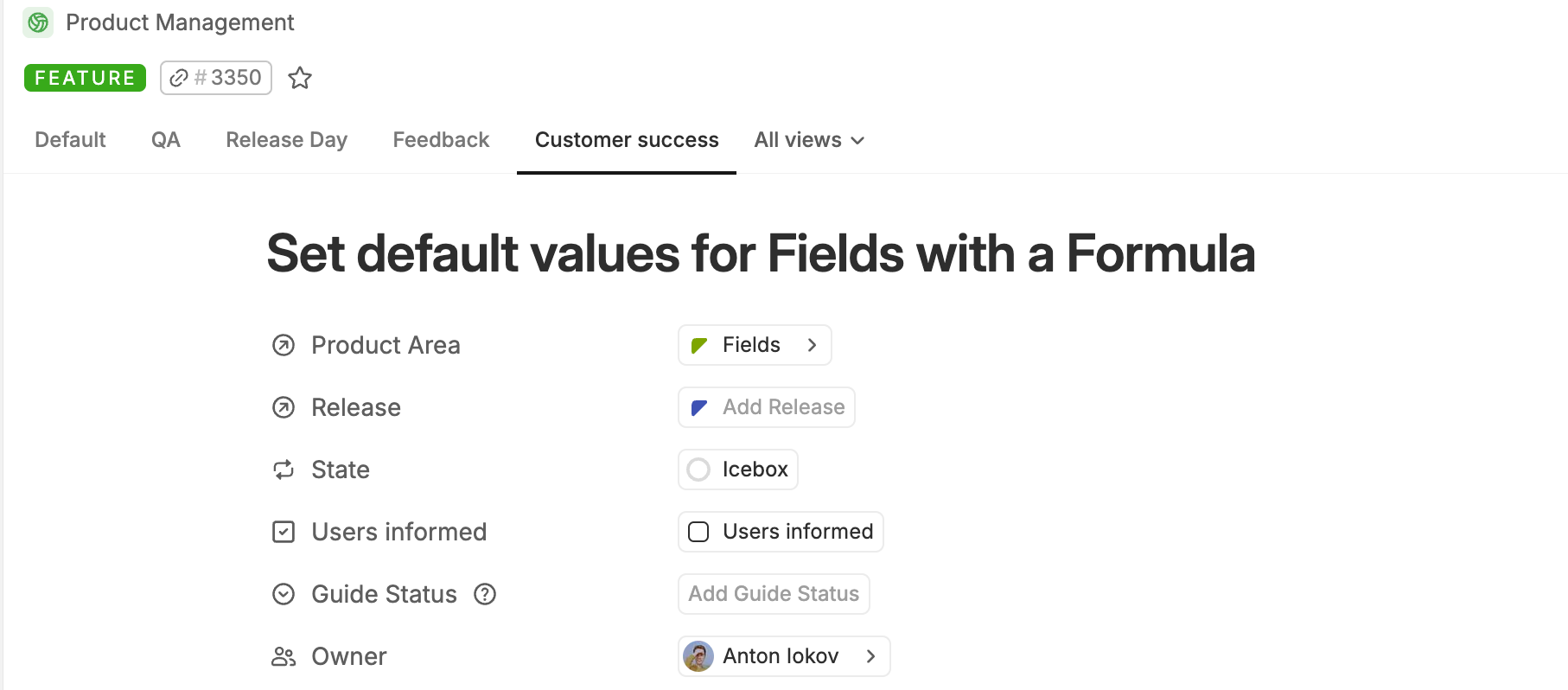The width and height of the screenshot is (1568, 690).
Task: Open the Fields product area chevron
Action: 812,345
